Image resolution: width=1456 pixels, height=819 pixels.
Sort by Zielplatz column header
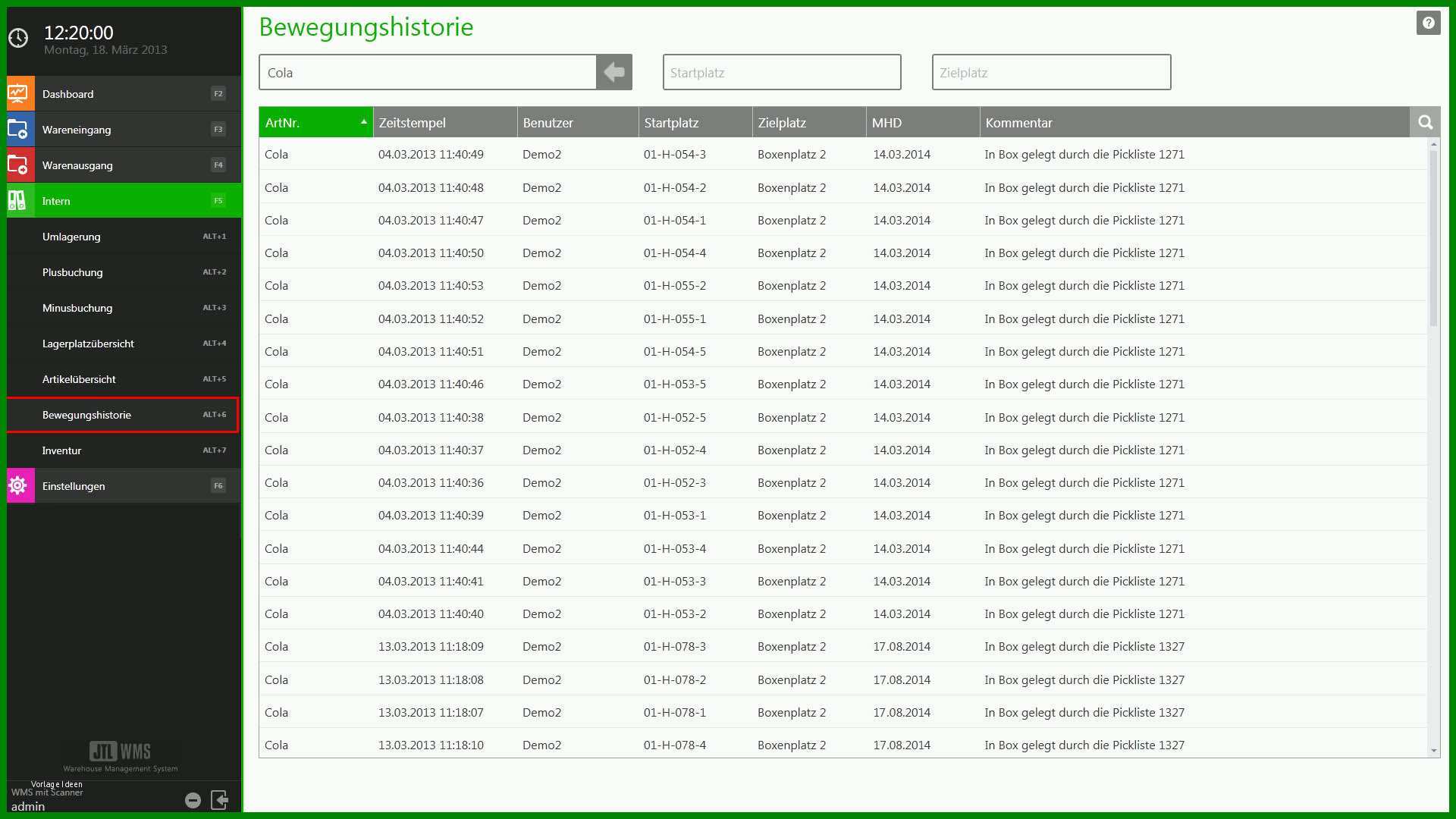click(x=809, y=122)
